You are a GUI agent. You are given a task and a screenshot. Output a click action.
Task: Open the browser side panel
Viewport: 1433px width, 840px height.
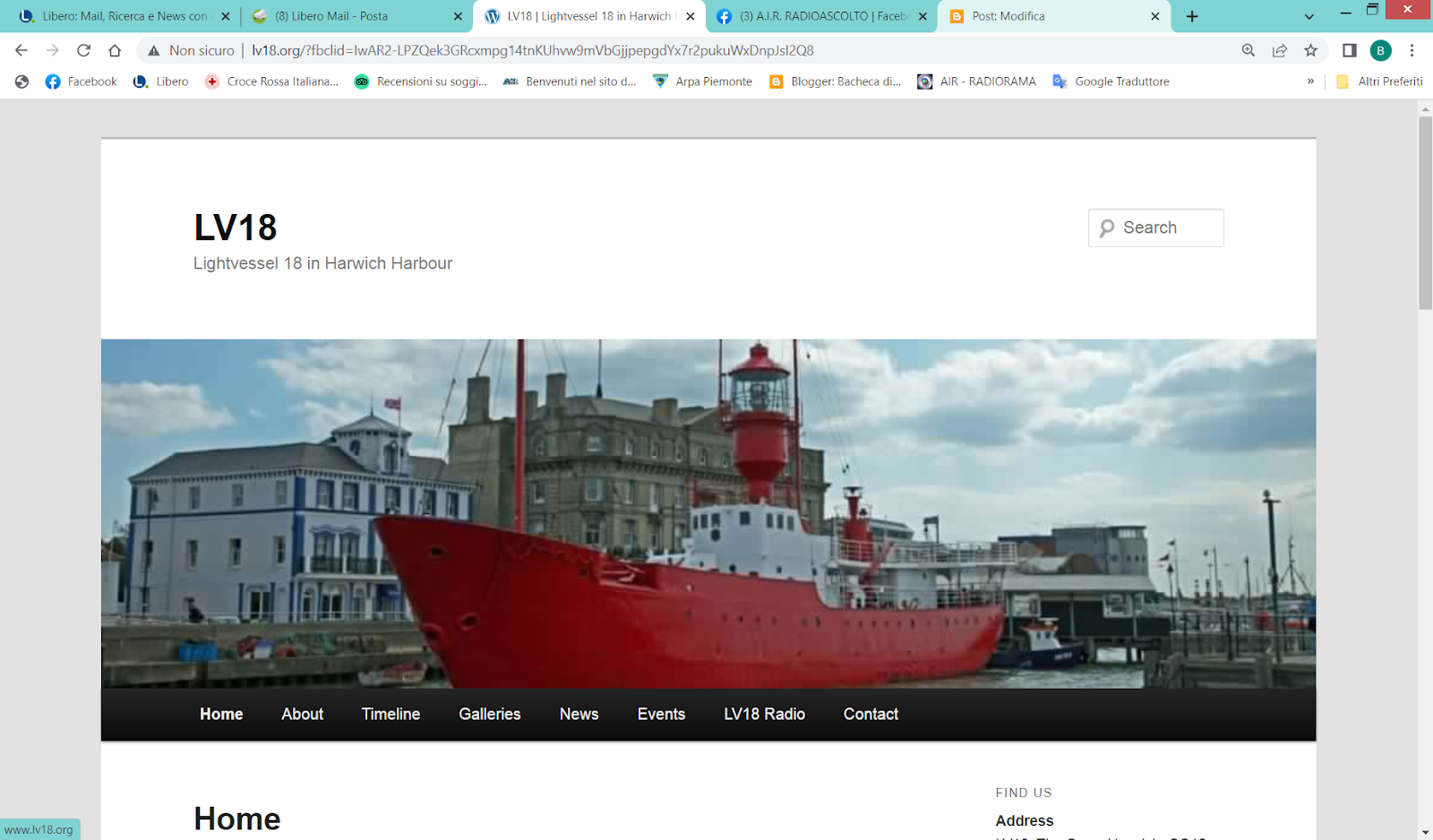pyautogui.click(x=1350, y=50)
